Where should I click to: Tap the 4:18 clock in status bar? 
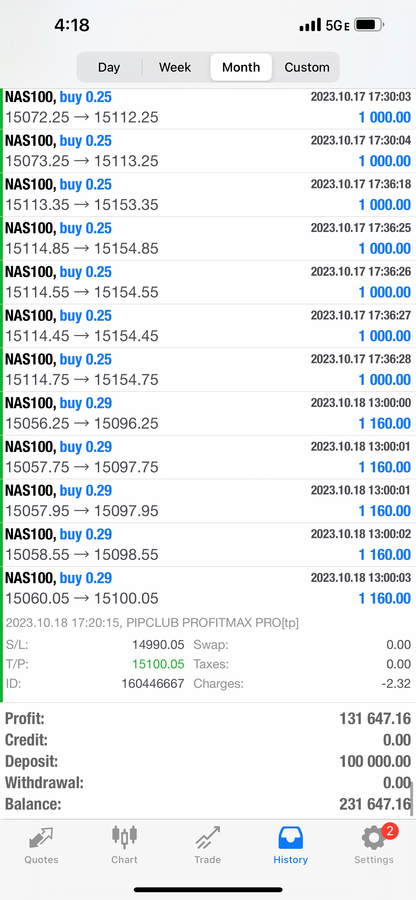click(72, 25)
